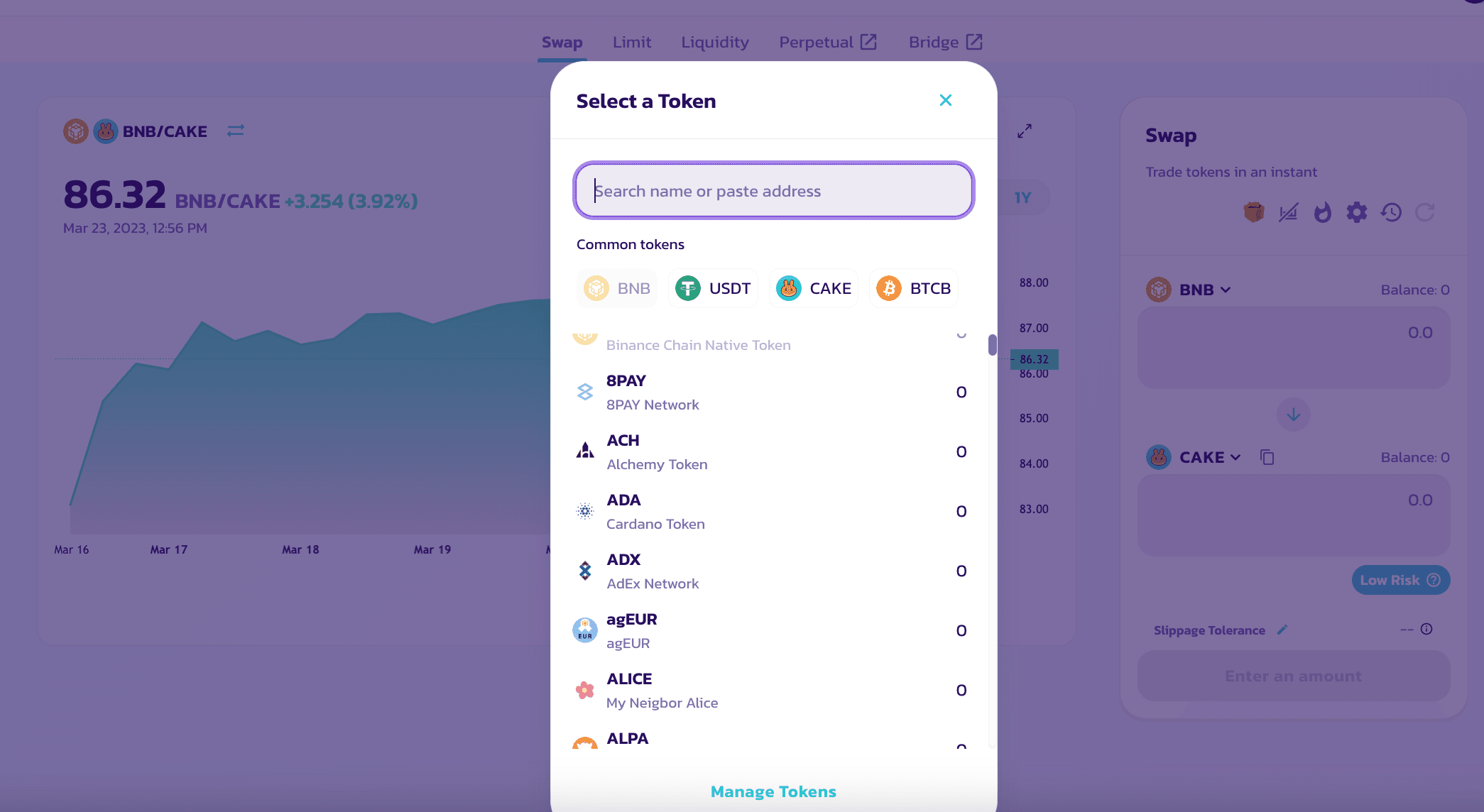Select the ACH Alchemy Token row
The width and height of the screenshot is (1484, 812).
770,451
